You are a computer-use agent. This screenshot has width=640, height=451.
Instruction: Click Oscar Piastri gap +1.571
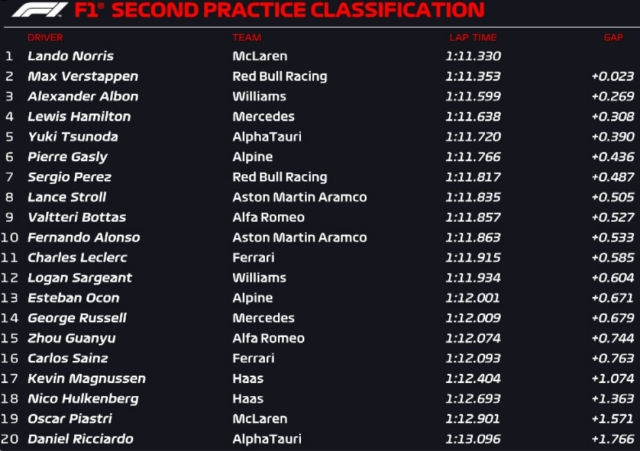(612, 419)
